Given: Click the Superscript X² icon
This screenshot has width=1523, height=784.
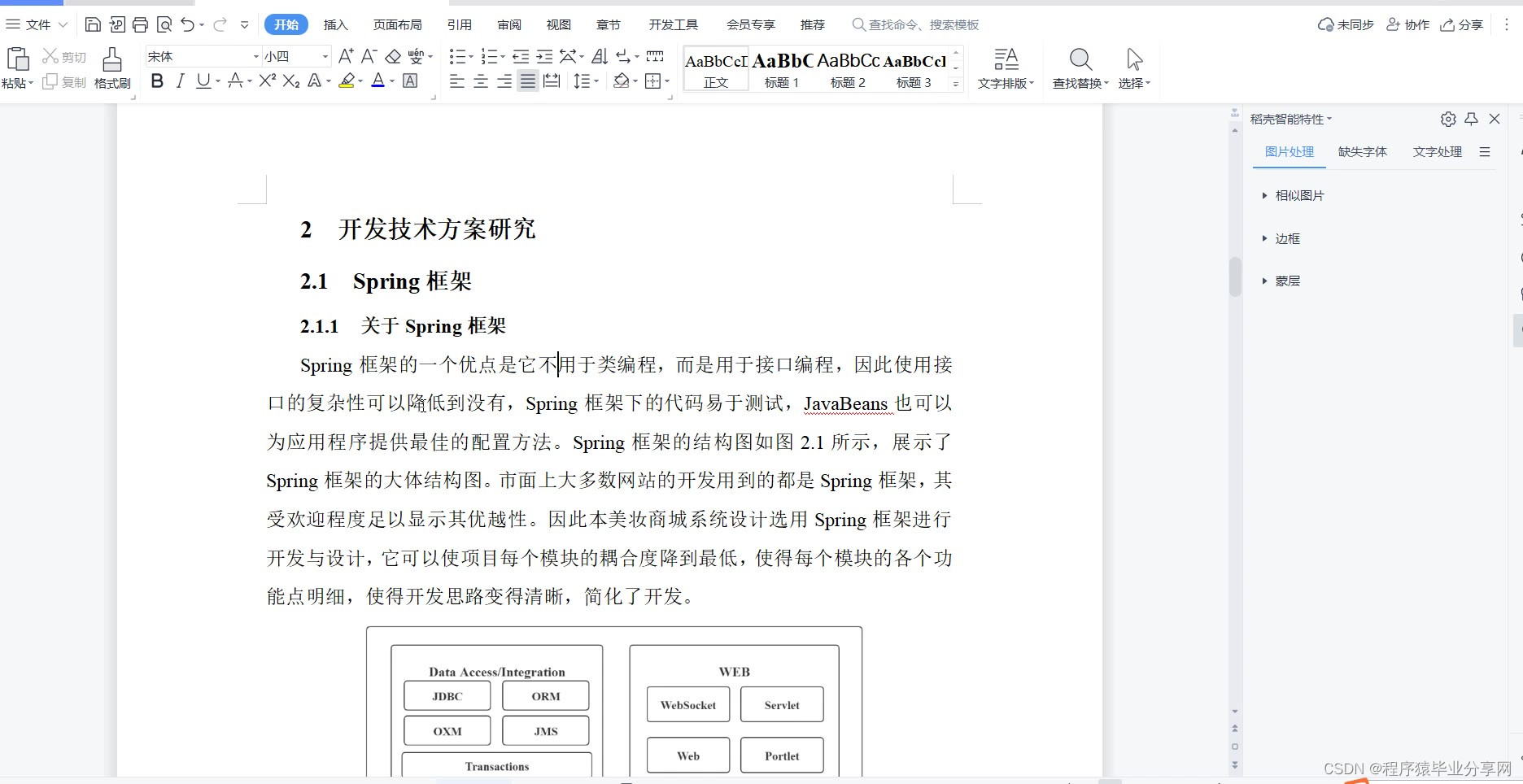Looking at the screenshot, I should [268, 81].
